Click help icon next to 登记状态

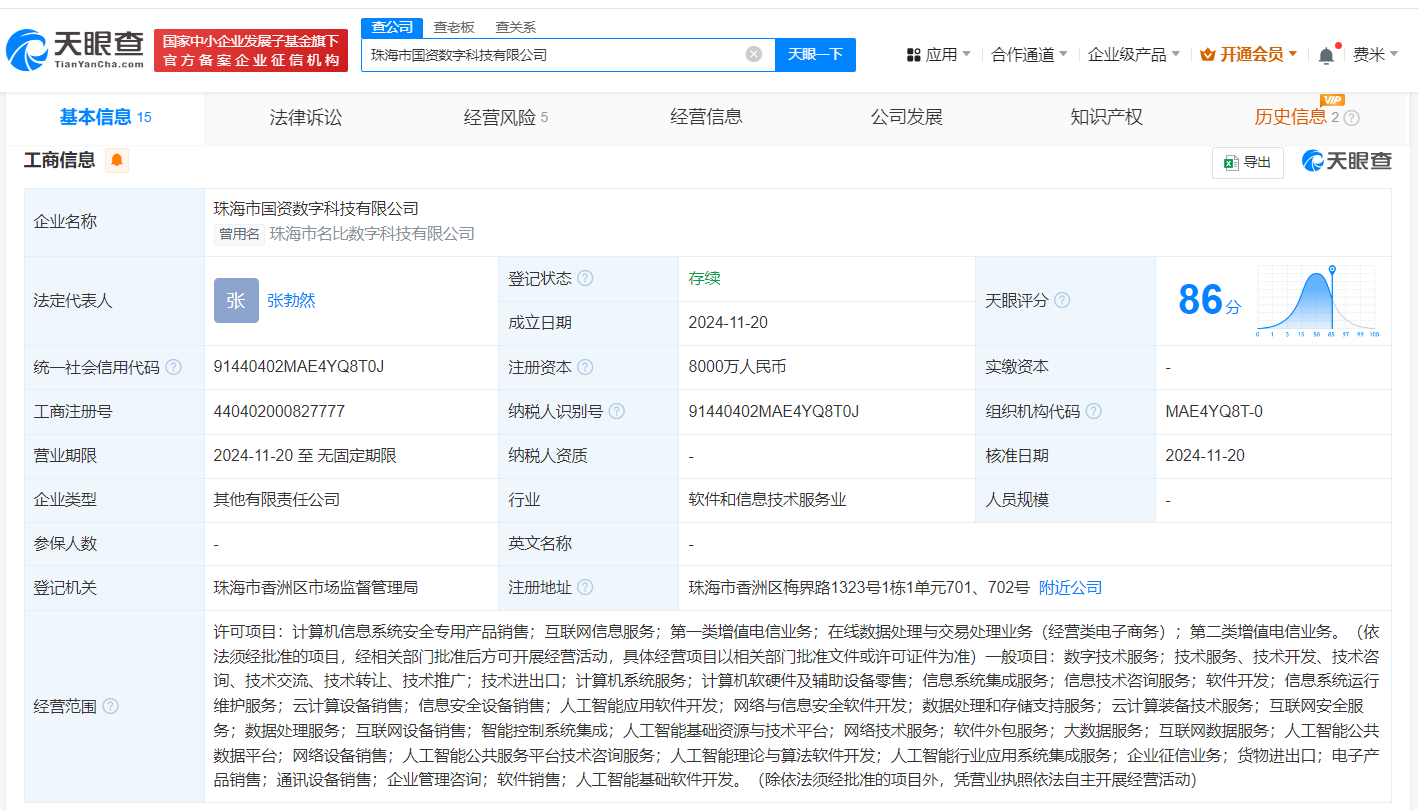[585, 278]
